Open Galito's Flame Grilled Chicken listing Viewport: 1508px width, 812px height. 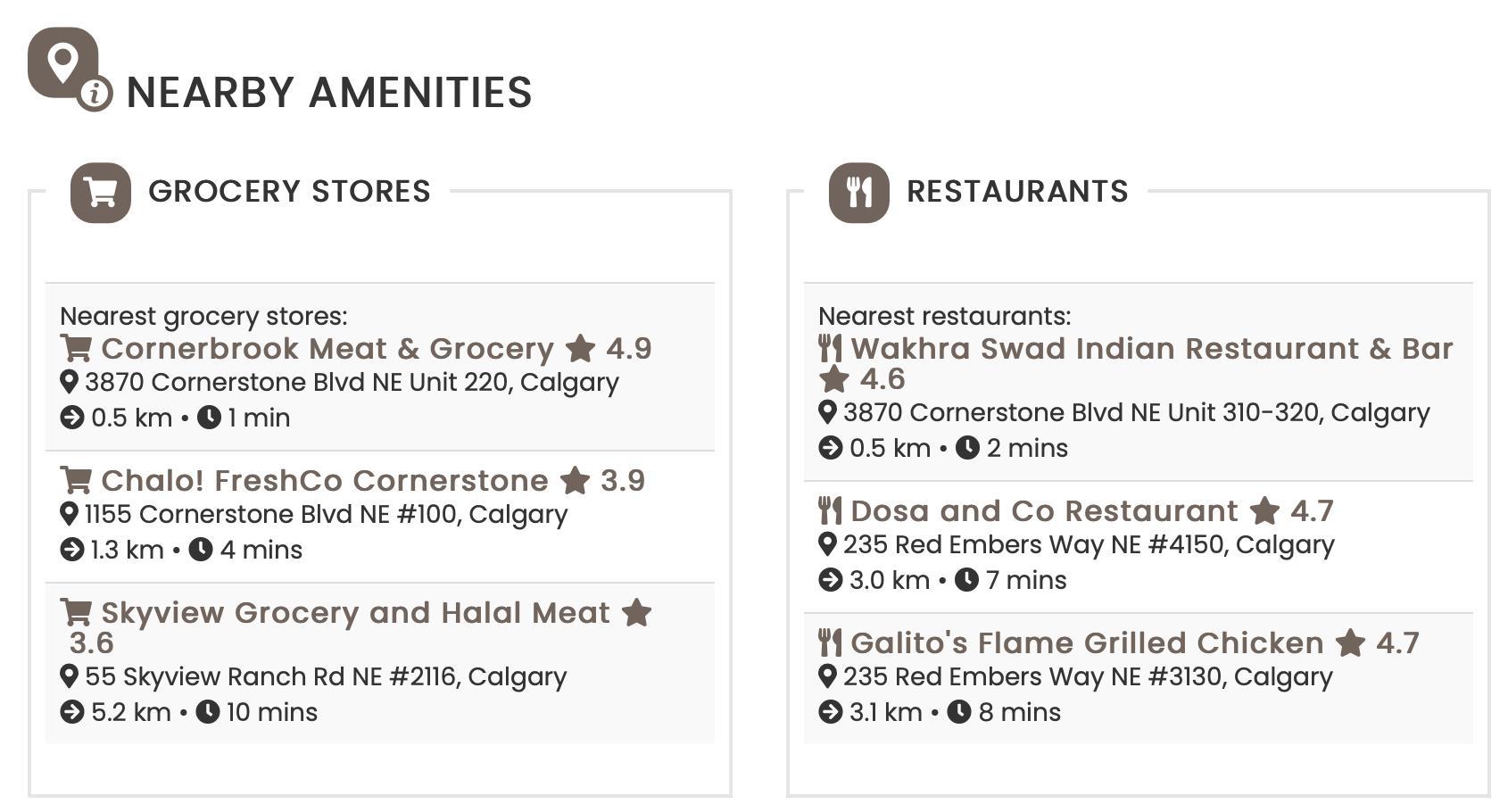[x=1086, y=643]
